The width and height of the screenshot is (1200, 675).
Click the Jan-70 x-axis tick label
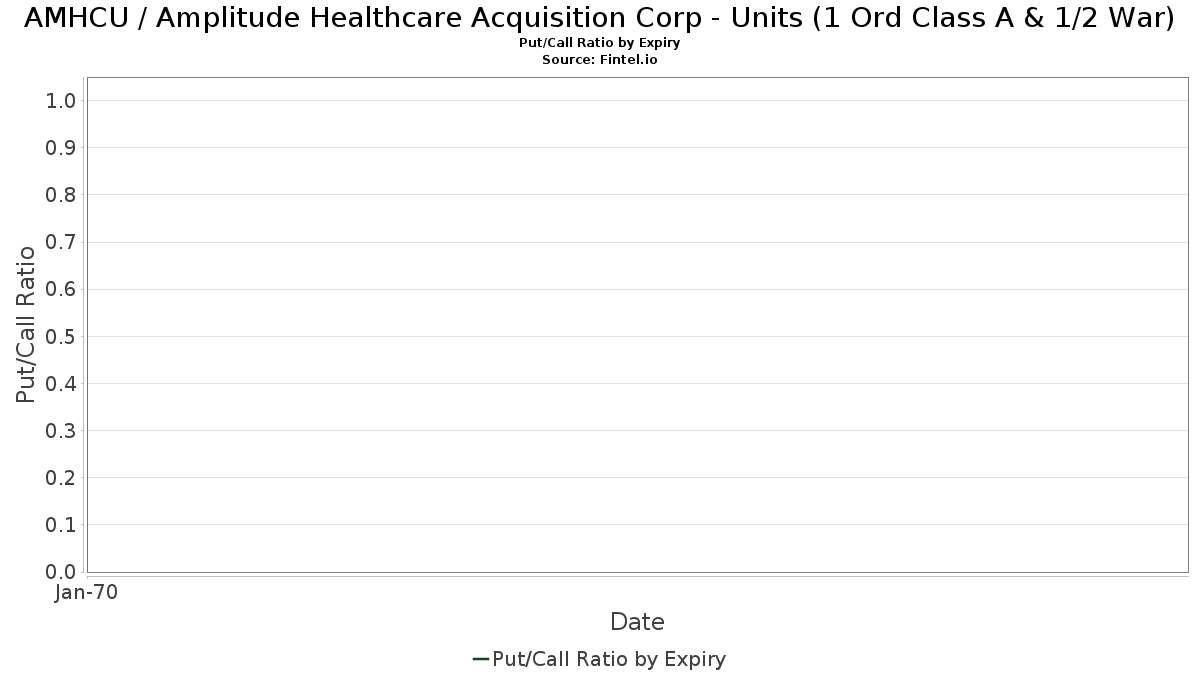pos(87,593)
